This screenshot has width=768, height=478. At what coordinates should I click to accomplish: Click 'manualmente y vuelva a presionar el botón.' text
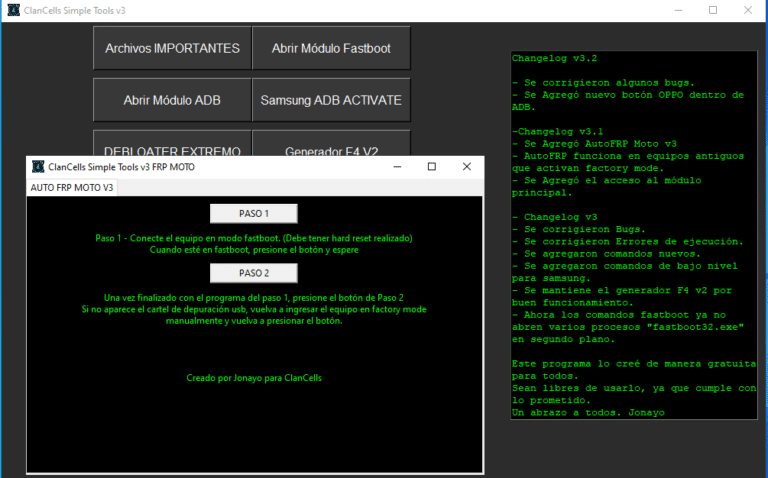pos(254,321)
